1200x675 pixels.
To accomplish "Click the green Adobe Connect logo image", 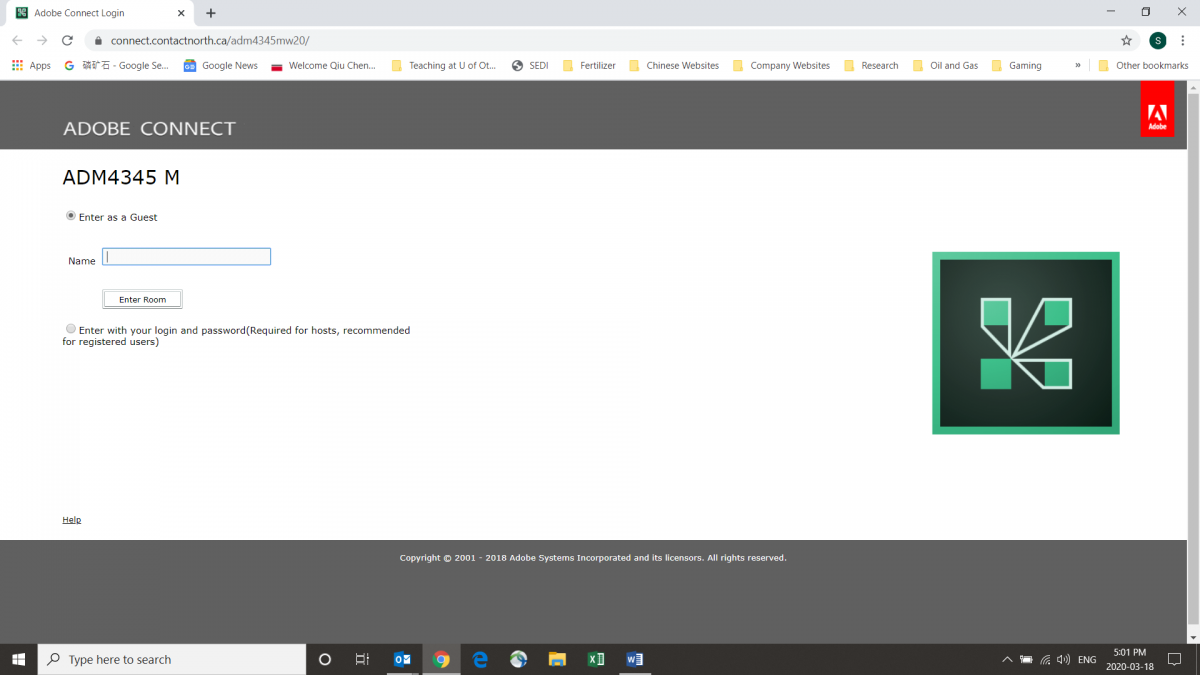I will (x=1026, y=343).
